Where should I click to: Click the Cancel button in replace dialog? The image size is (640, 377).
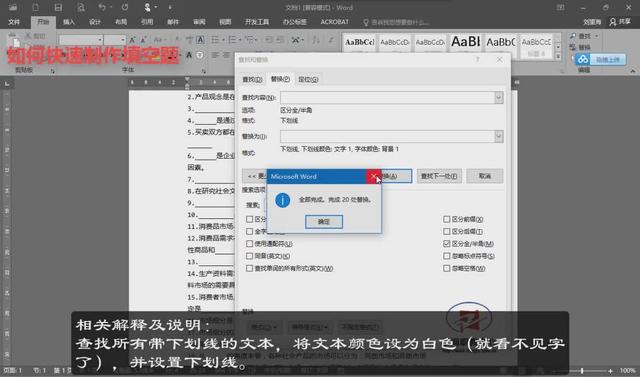tap(485, 176)
